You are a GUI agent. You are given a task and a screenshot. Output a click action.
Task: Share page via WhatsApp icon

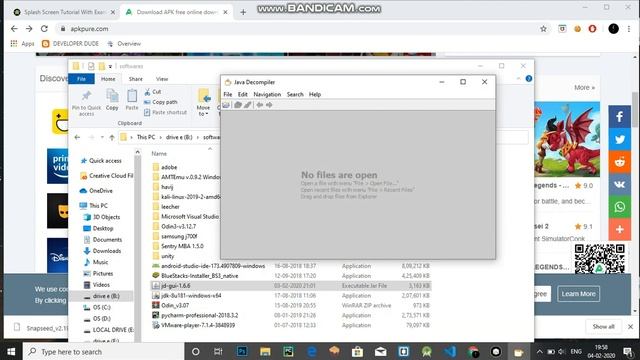pyautogui.click(x=620, y=207)
